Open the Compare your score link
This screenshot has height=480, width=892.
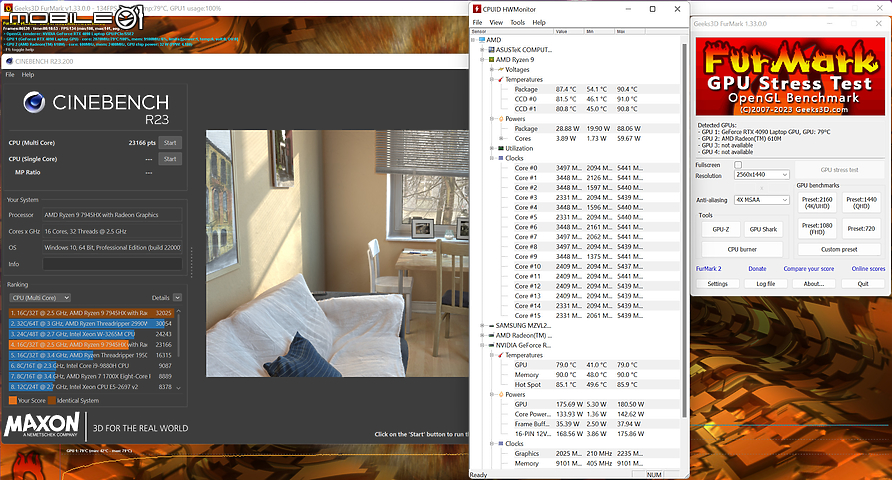[x=808, y=268]
